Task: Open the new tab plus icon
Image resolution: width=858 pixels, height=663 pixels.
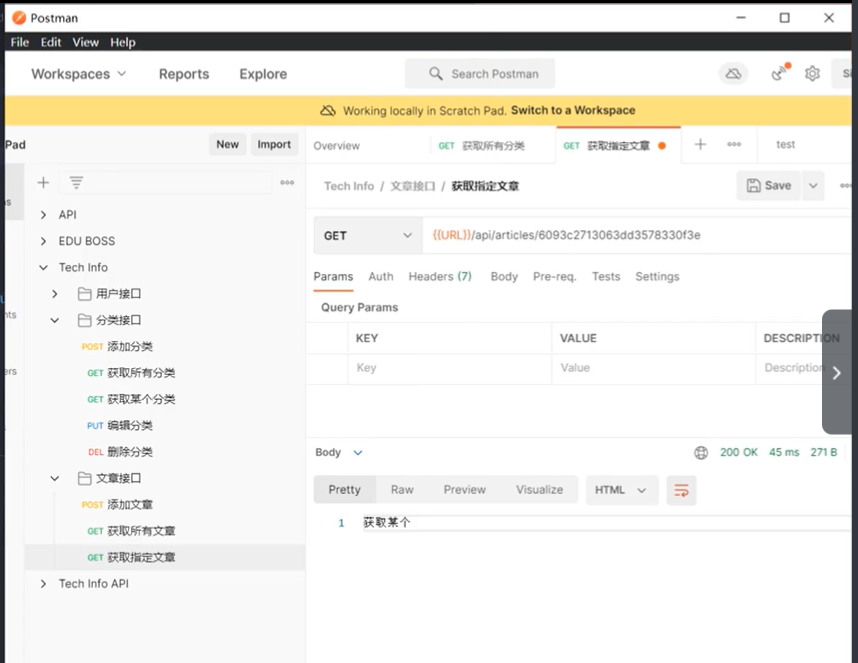Action: pyautogui.click(x=700, y=144)
